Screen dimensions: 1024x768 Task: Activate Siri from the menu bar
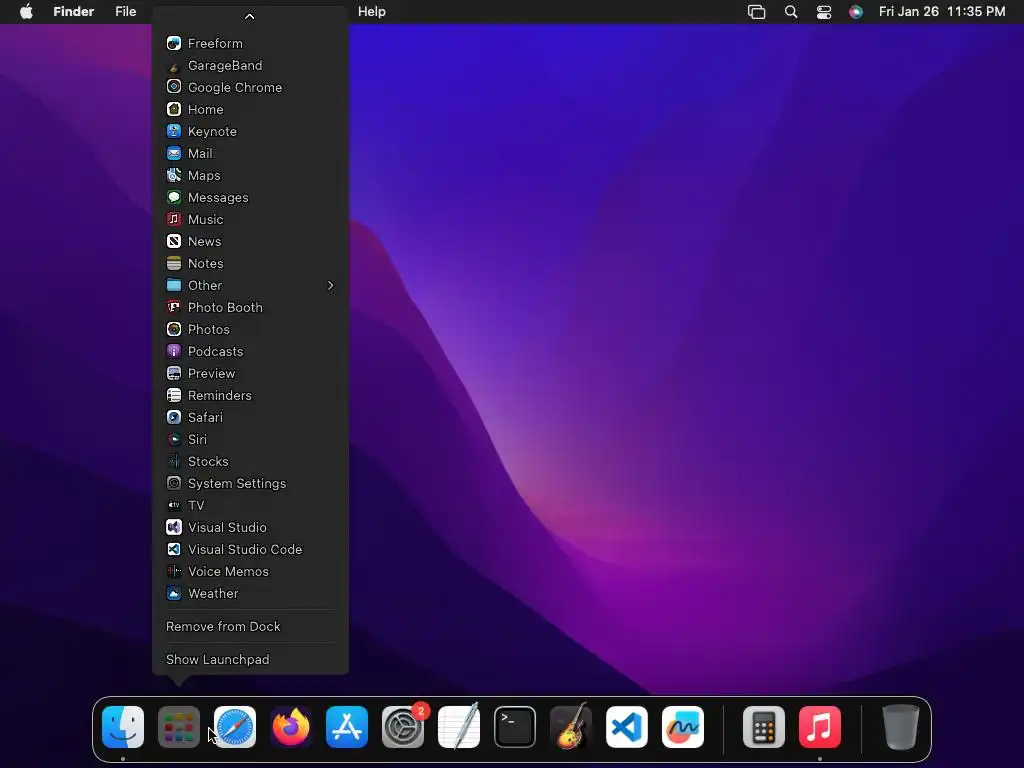(856, 12)
